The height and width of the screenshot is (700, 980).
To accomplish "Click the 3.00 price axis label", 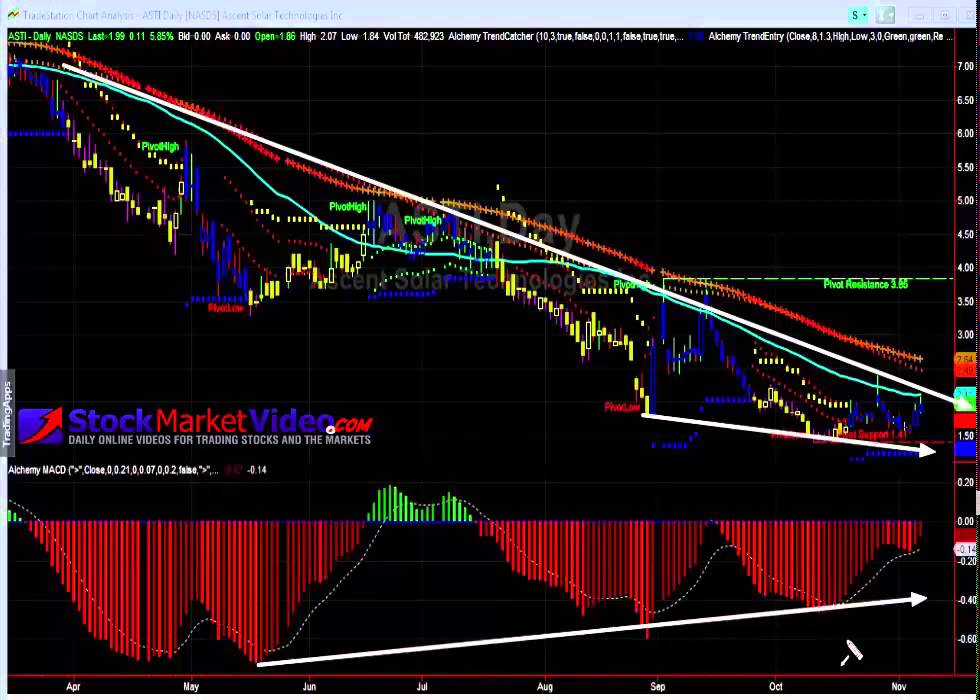I will point(965,335).
